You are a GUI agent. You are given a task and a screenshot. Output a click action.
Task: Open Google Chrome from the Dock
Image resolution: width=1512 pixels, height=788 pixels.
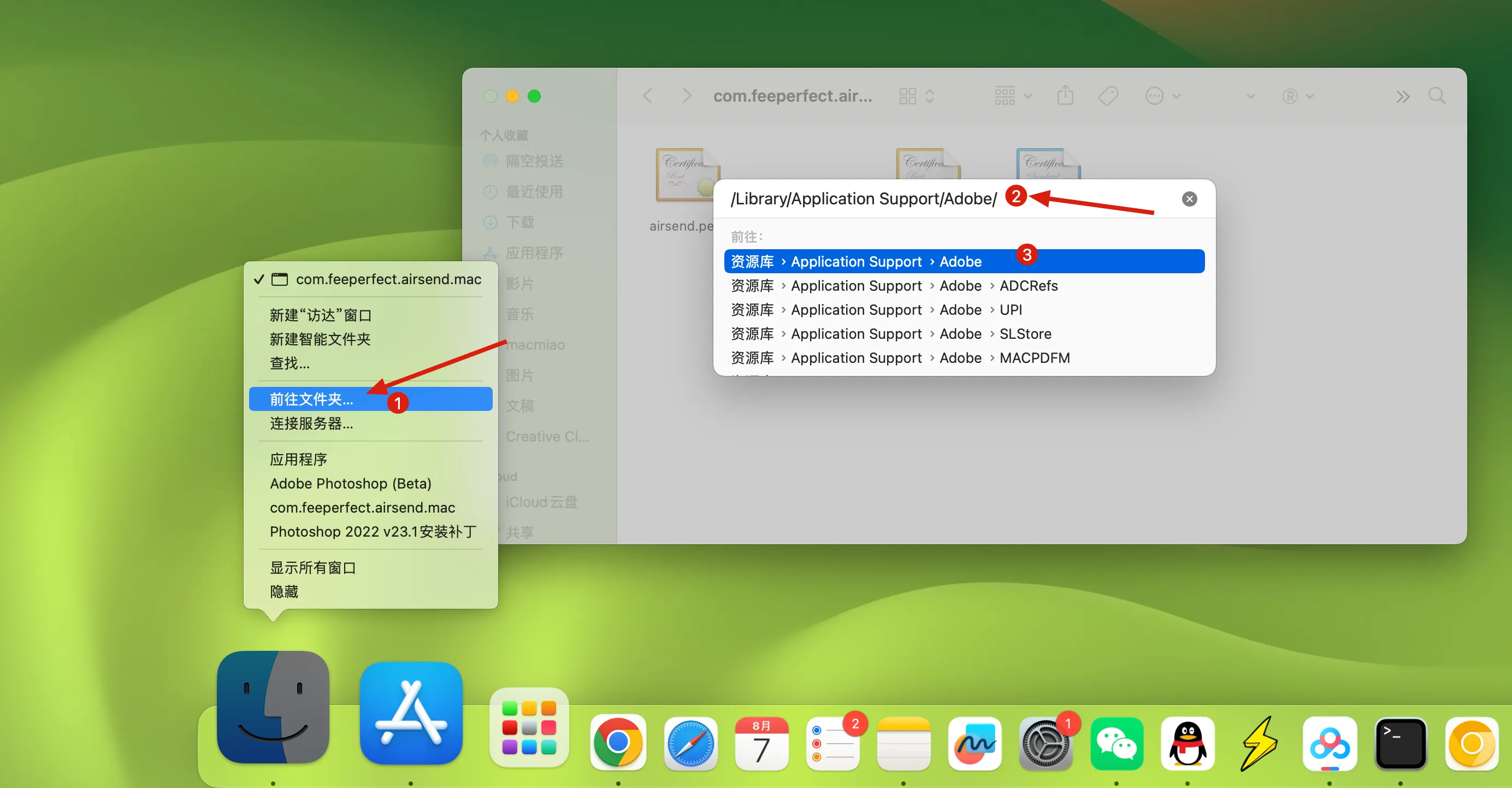click(618, 742)
